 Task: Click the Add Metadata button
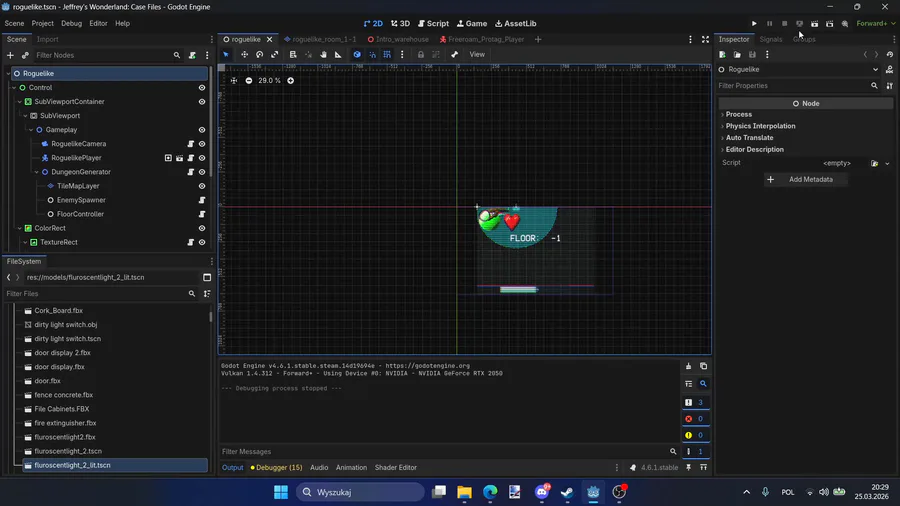(806, 180)
